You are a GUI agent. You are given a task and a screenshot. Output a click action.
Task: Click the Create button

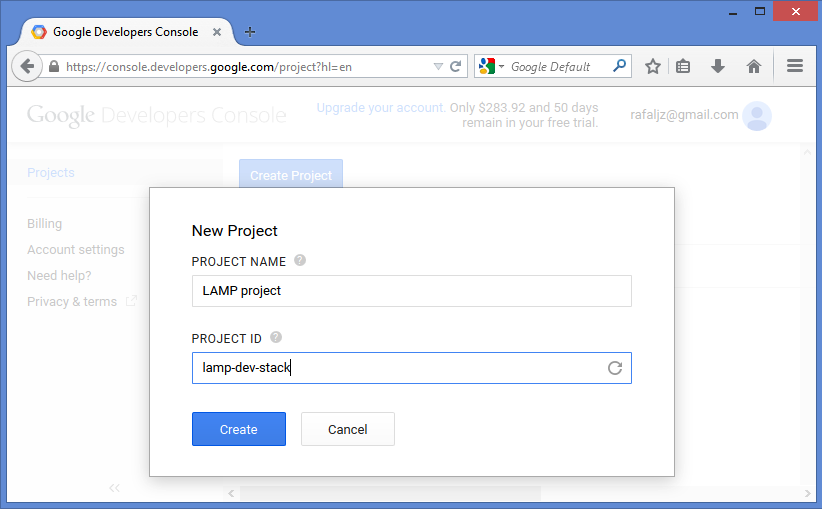[239, 429]
